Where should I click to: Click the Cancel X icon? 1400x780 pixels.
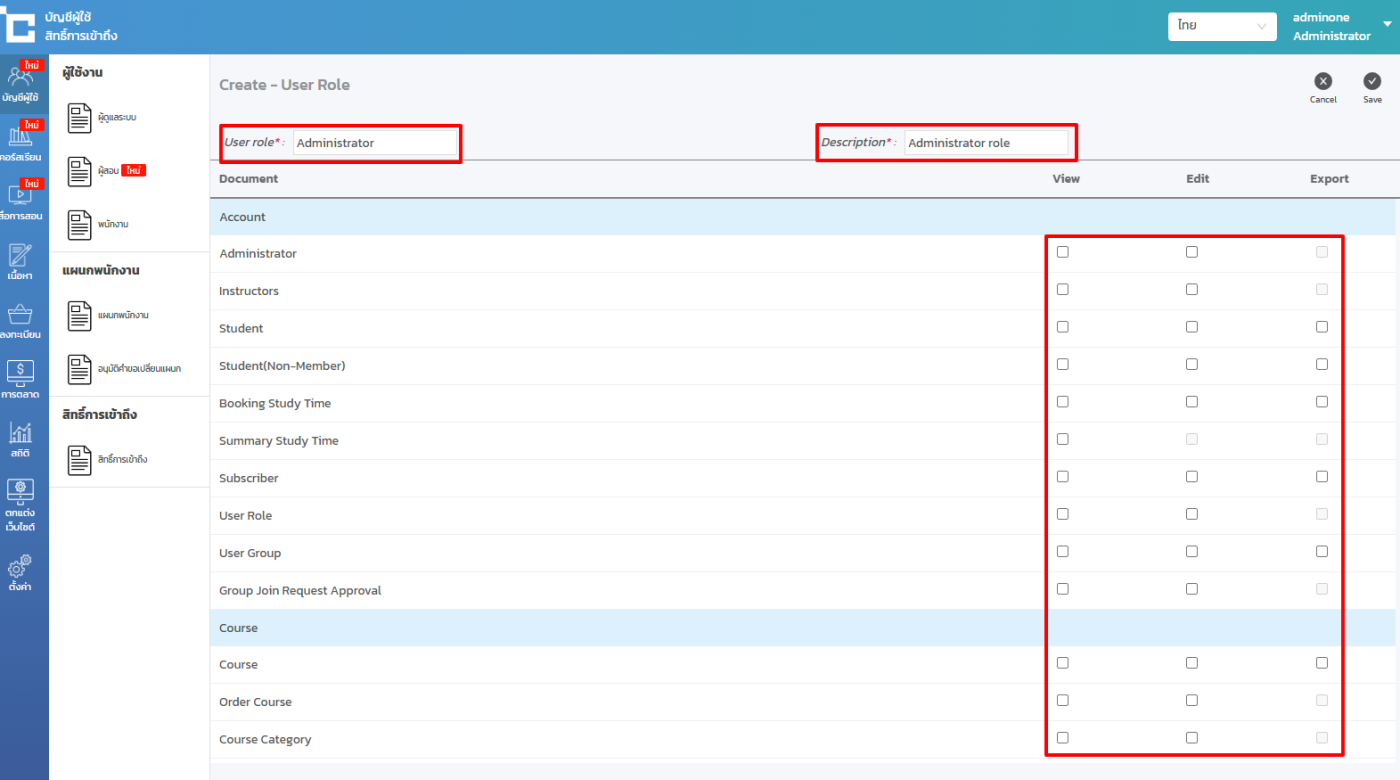tap(1323, 82)
